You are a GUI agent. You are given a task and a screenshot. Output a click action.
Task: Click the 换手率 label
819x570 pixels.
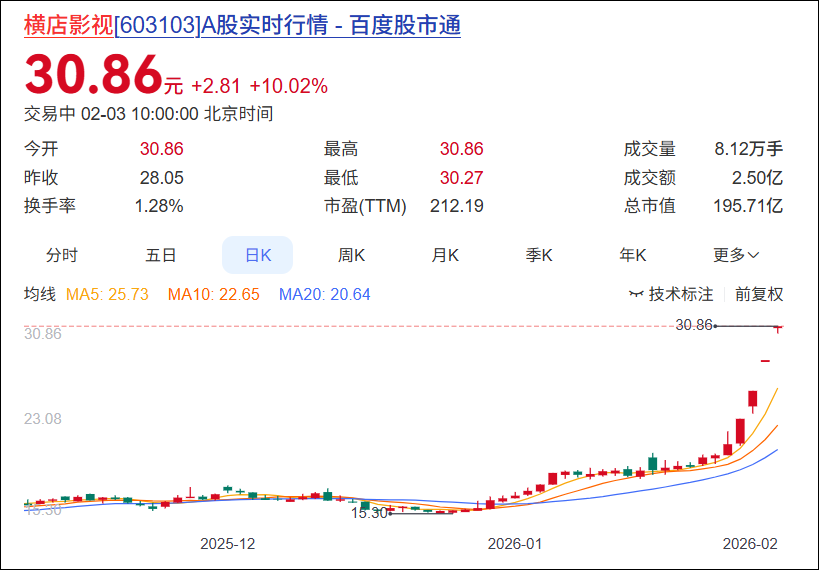pyautogui.click(x=50, y=206)
